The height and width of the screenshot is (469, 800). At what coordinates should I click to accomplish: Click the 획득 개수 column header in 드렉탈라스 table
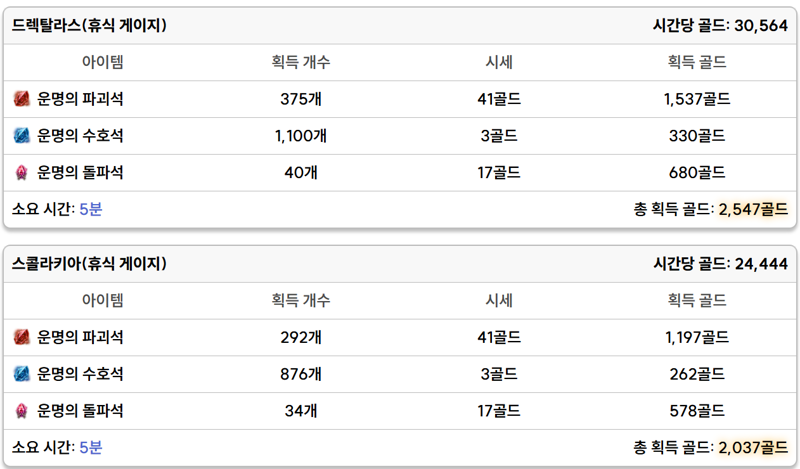pyautogui.click(x=301, y=62)
